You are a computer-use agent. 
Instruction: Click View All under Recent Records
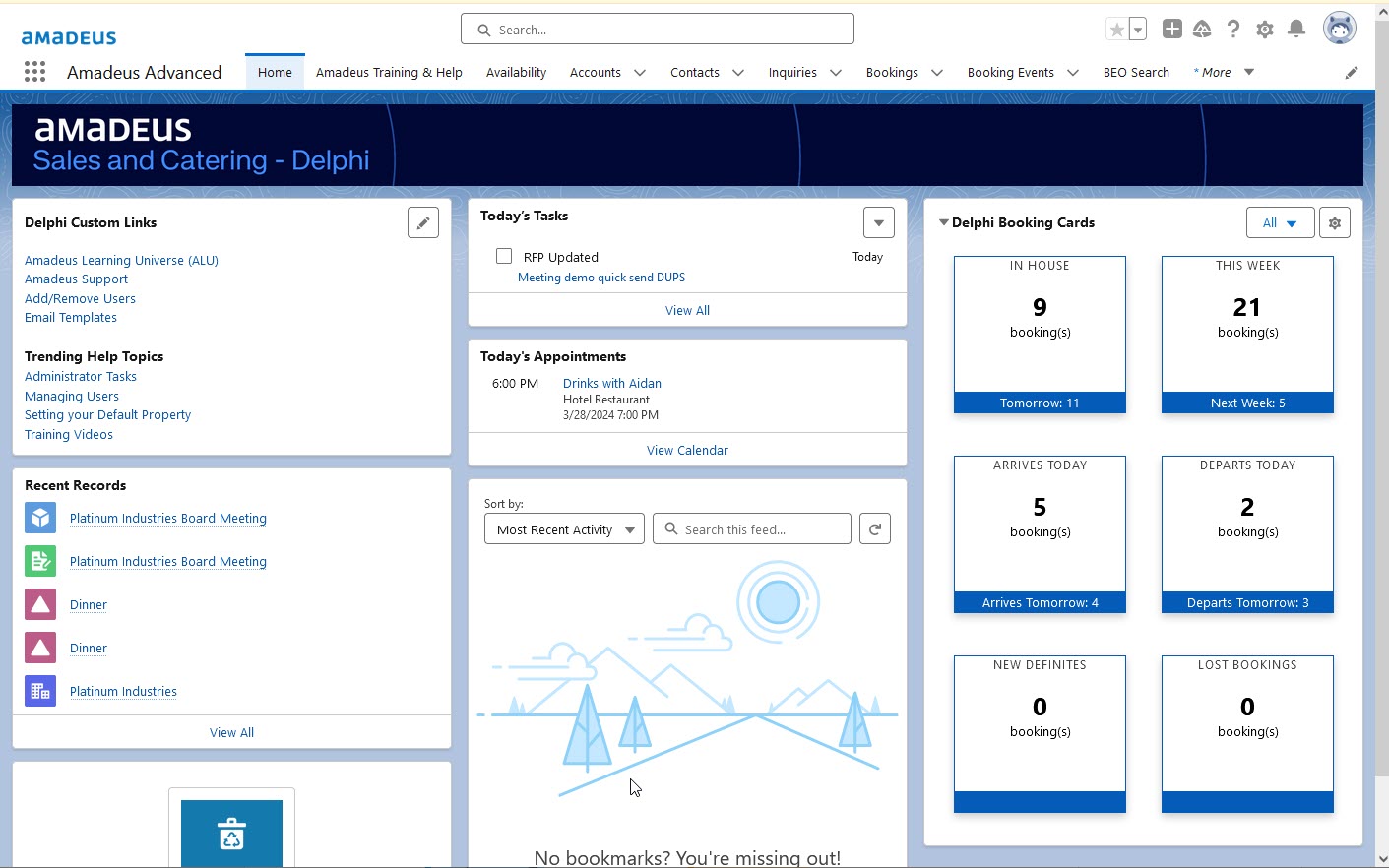coord(231,732)
